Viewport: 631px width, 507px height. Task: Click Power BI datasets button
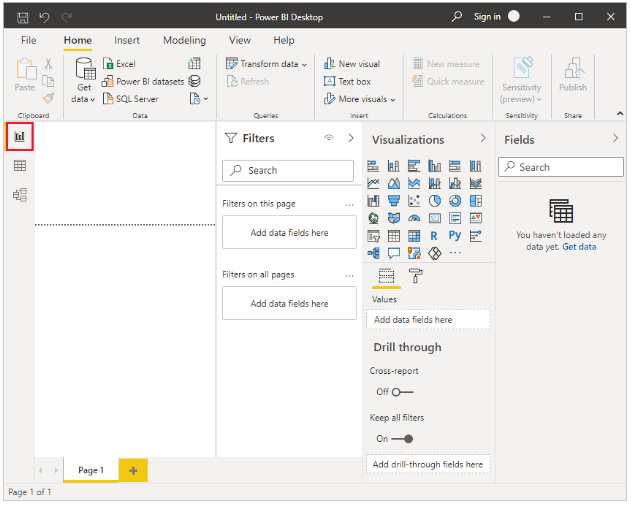[x=143, y=82]
